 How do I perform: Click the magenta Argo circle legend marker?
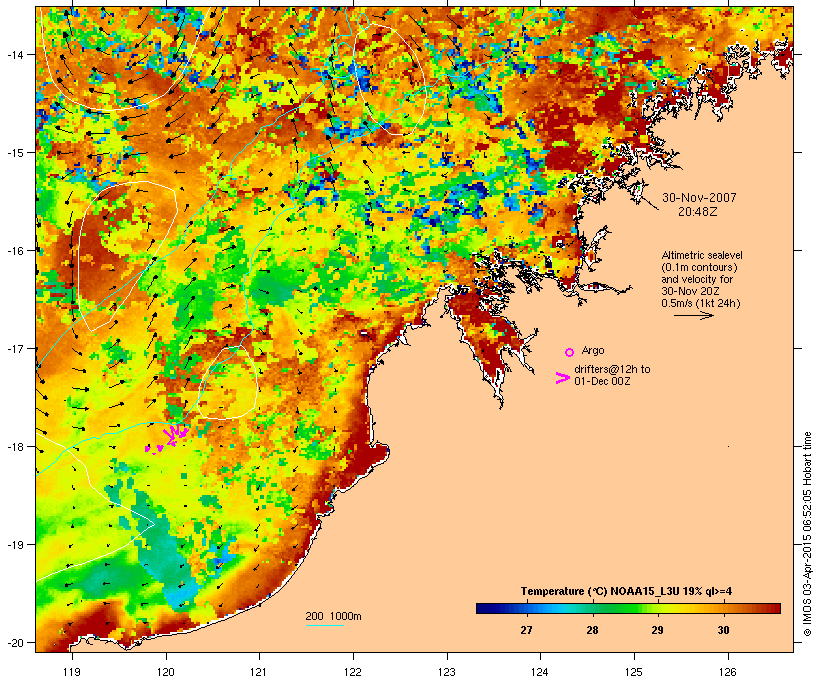point(570,352)
